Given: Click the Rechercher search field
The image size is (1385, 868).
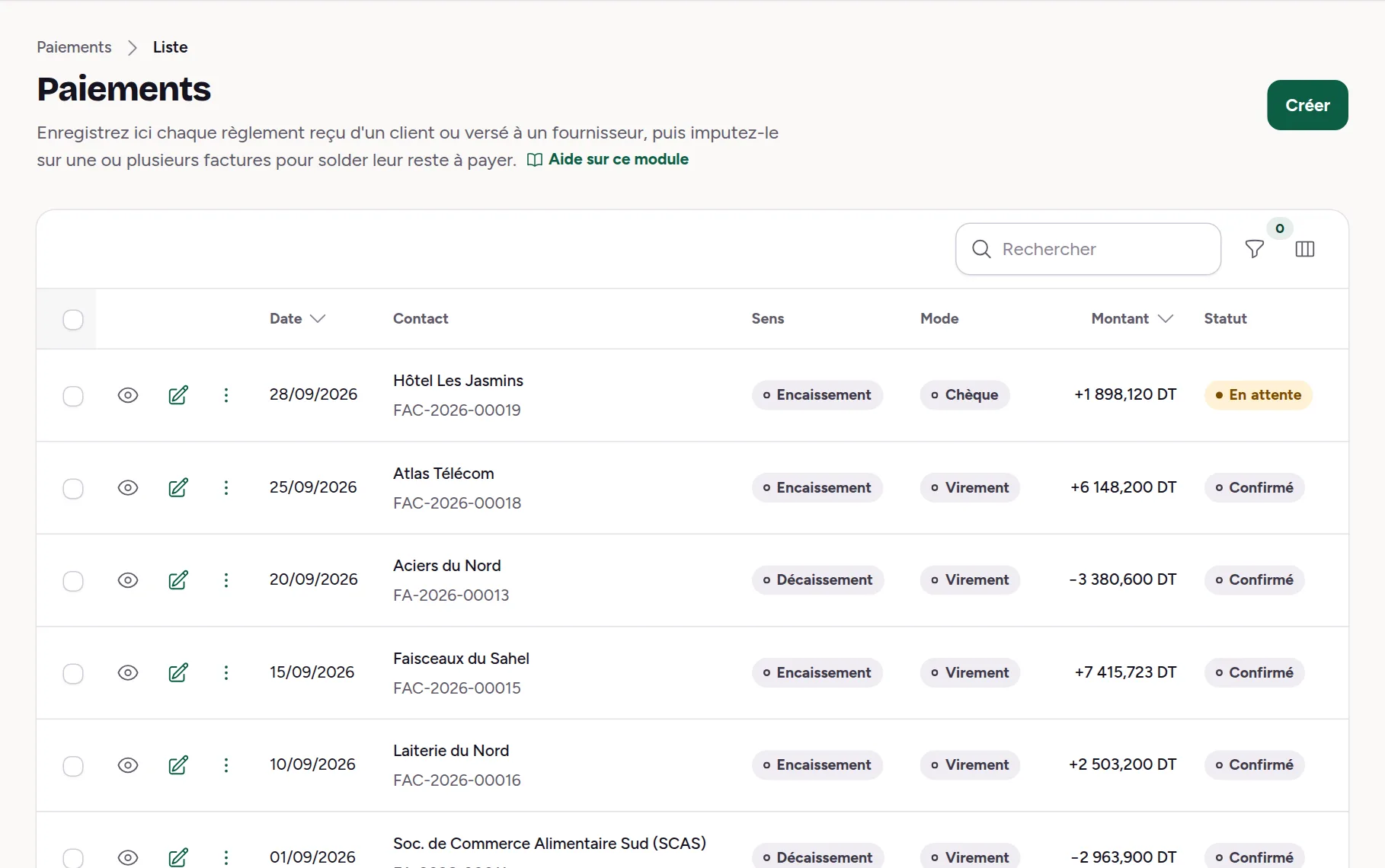Looking at the screenshot, I should 1088,249.
